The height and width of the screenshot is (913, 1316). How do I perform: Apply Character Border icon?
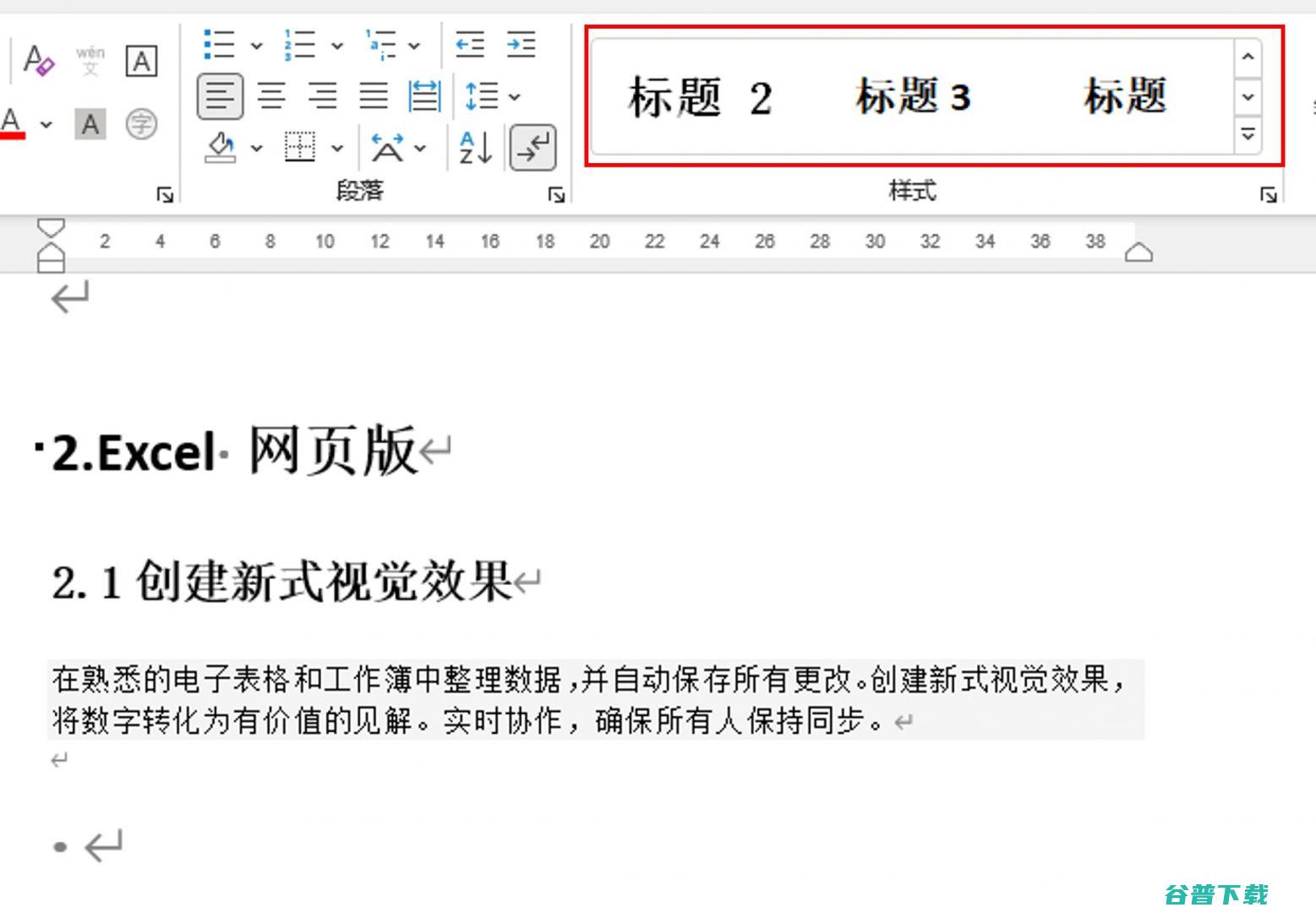coord(141,61)
